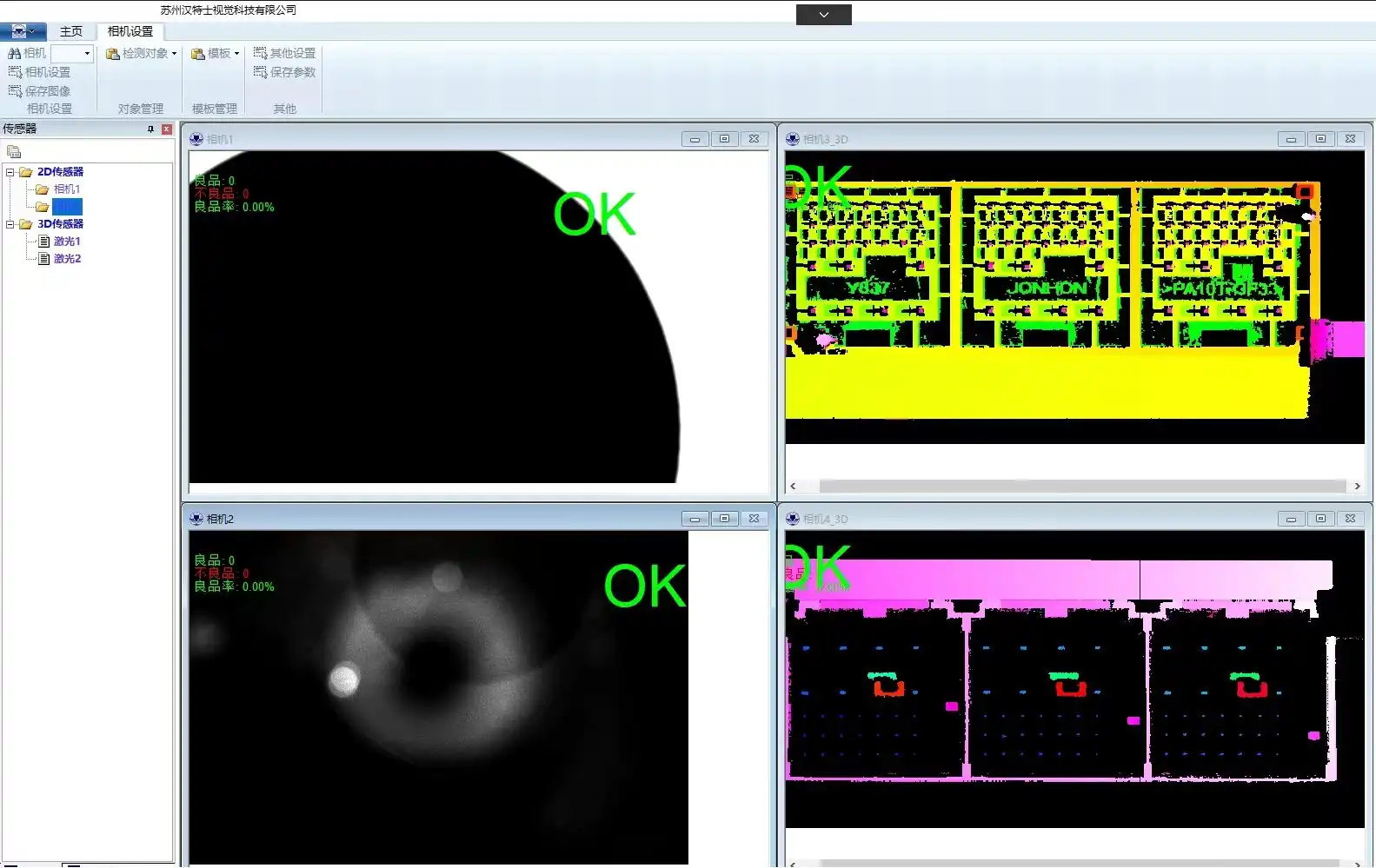Maximize the 相机2 camera window
Viewport: 1376px width, 868px height.
[724, 519]
